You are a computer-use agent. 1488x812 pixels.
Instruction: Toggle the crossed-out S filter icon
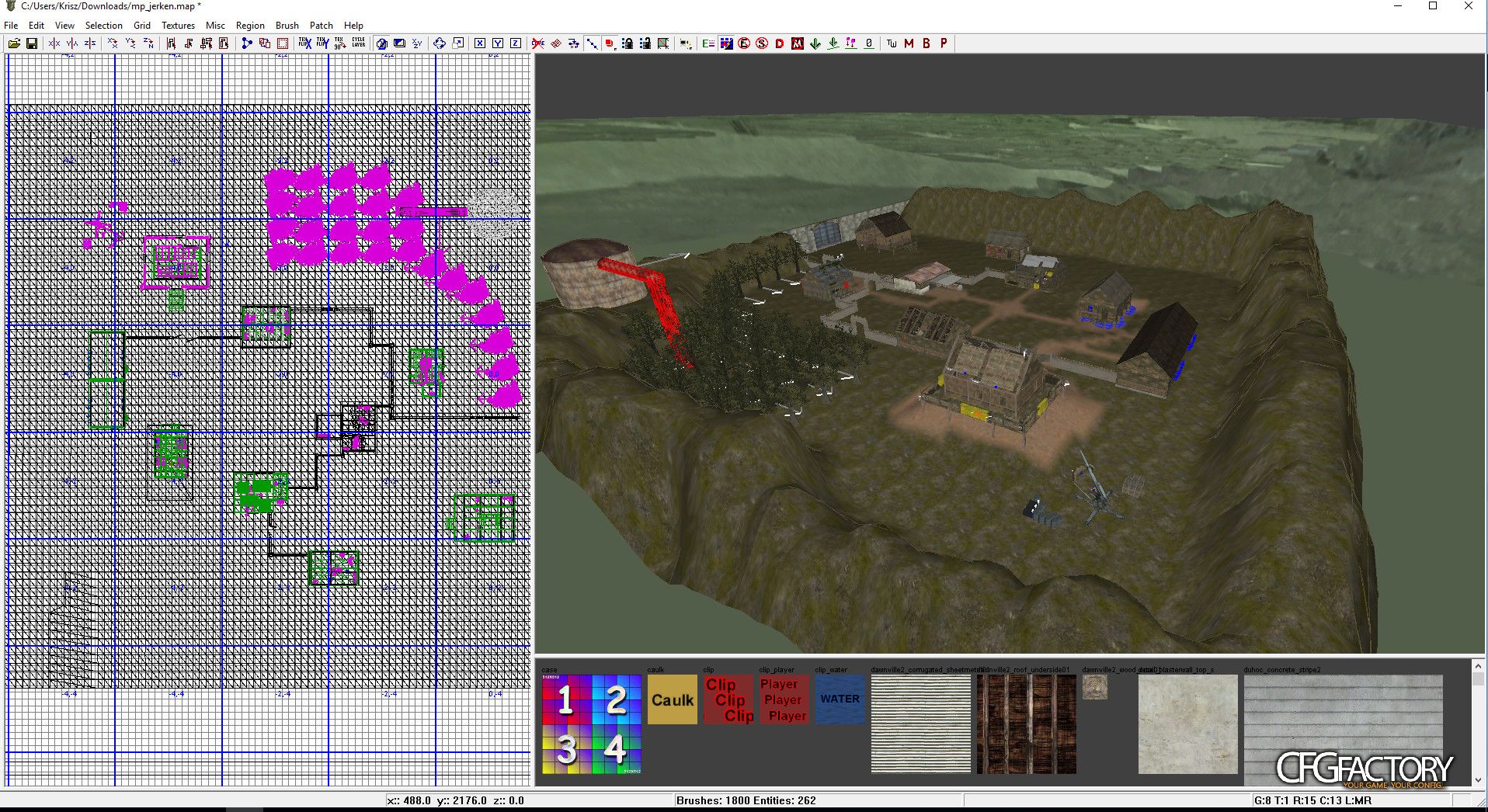point(762,43)
